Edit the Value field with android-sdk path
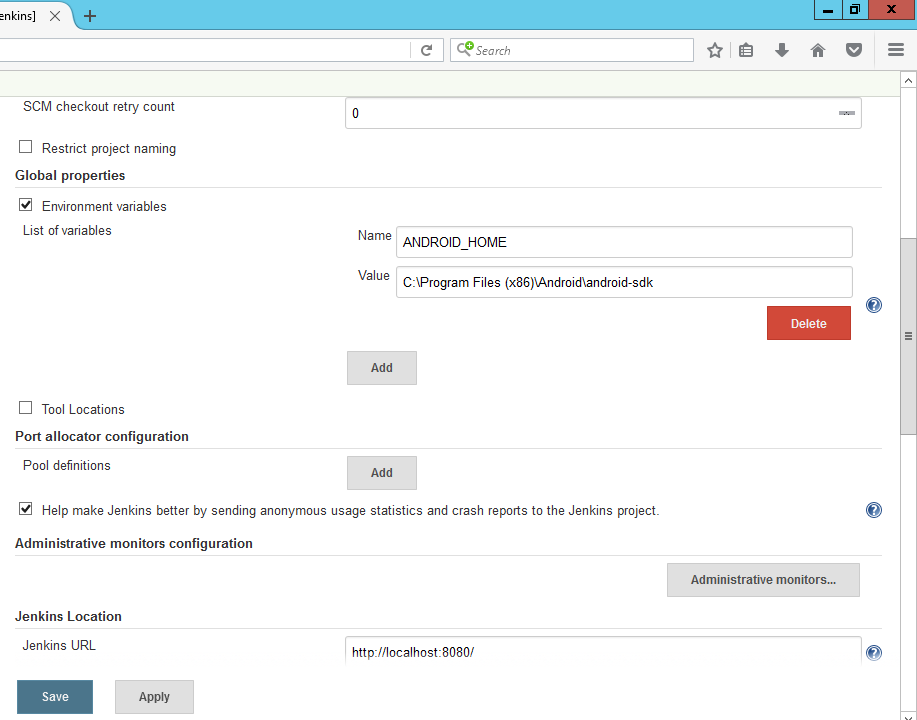 click(624, 283)
